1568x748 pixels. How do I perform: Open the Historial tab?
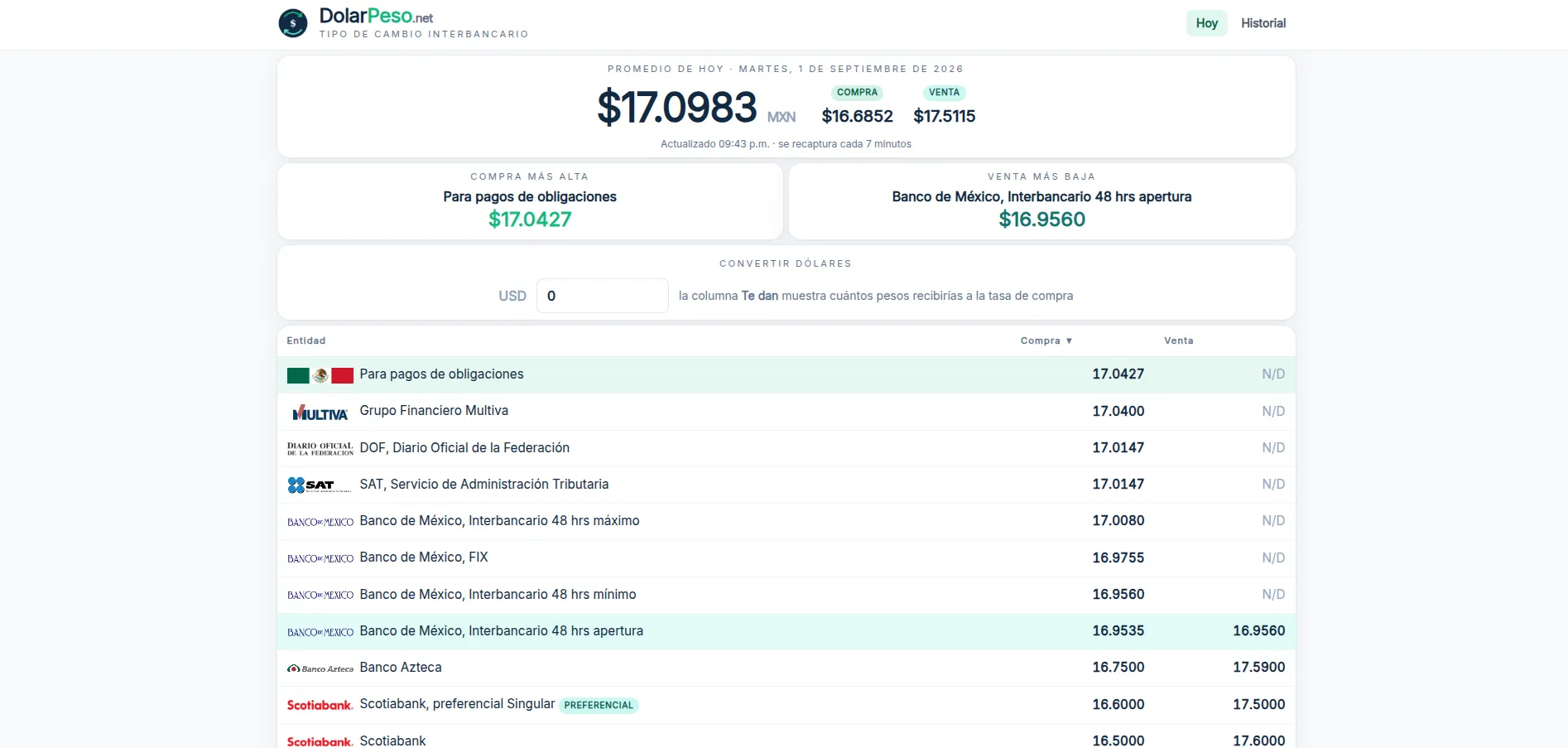1263,23
